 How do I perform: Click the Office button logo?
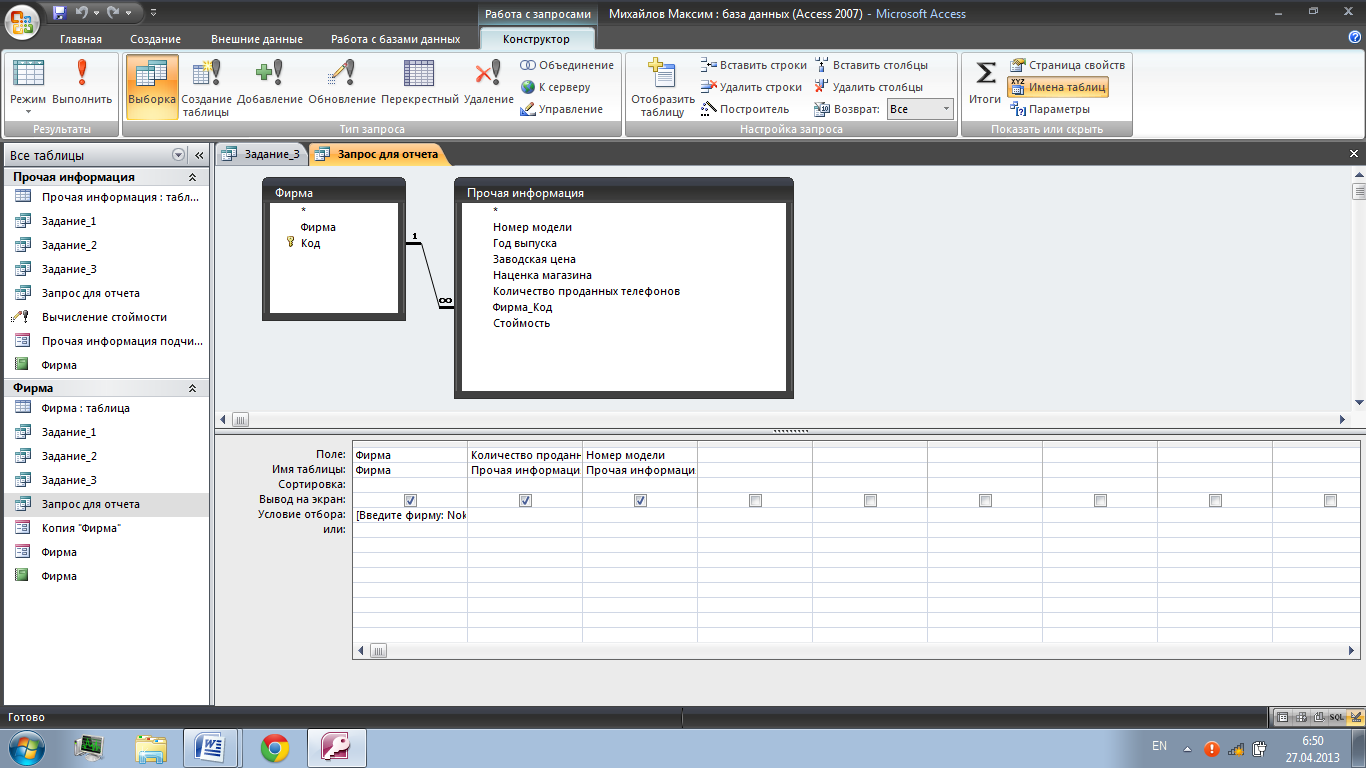(24, 19)
